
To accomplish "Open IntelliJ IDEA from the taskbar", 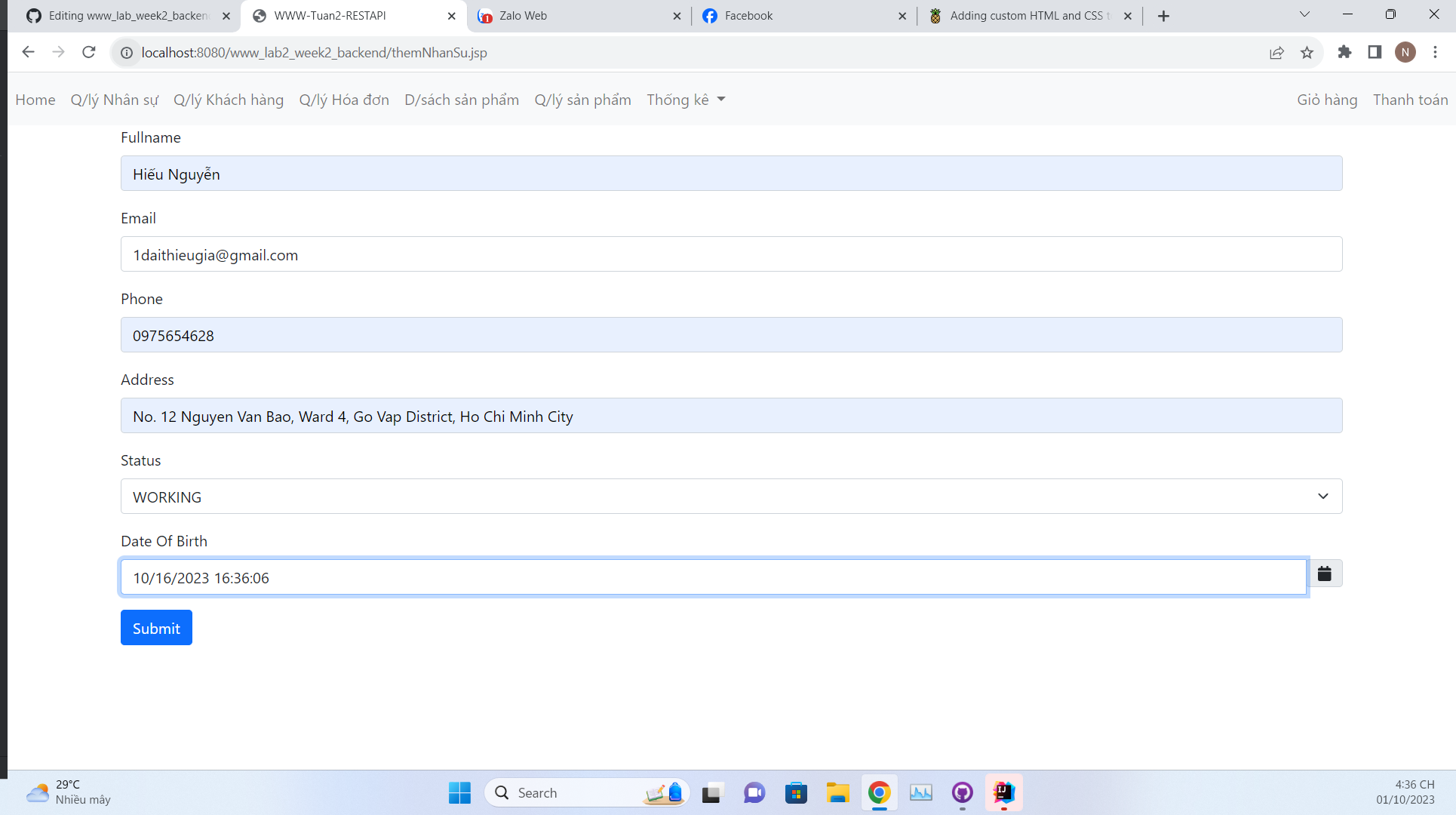I will 1003,792.
